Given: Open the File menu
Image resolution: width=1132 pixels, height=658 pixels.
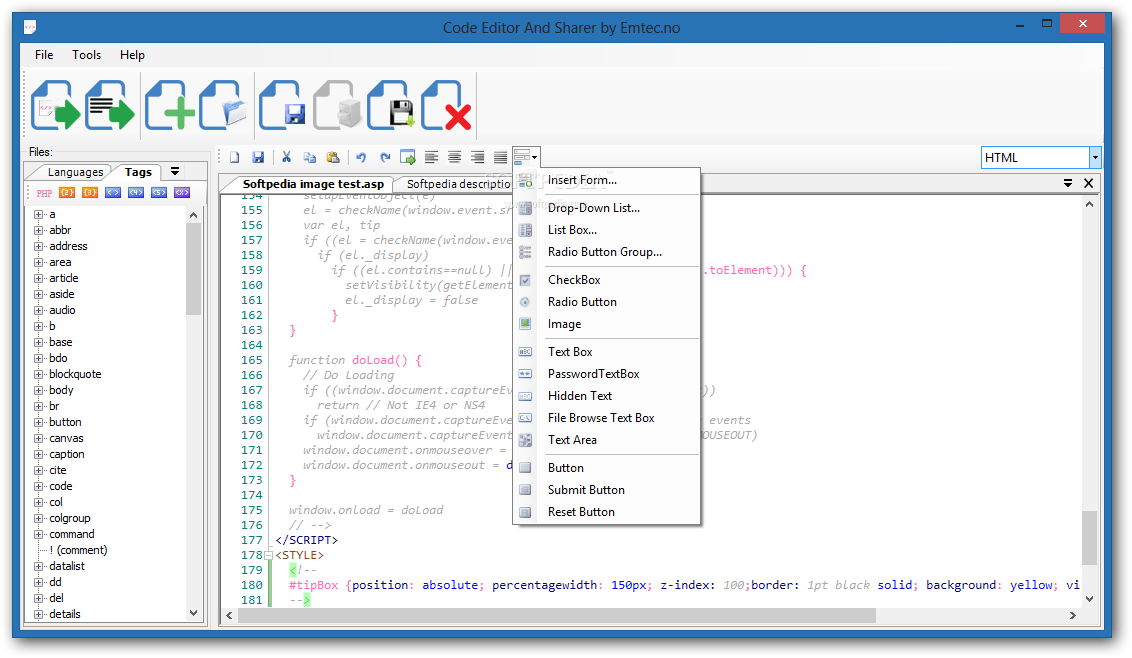Looking at the screenshot, I should 44,55.
